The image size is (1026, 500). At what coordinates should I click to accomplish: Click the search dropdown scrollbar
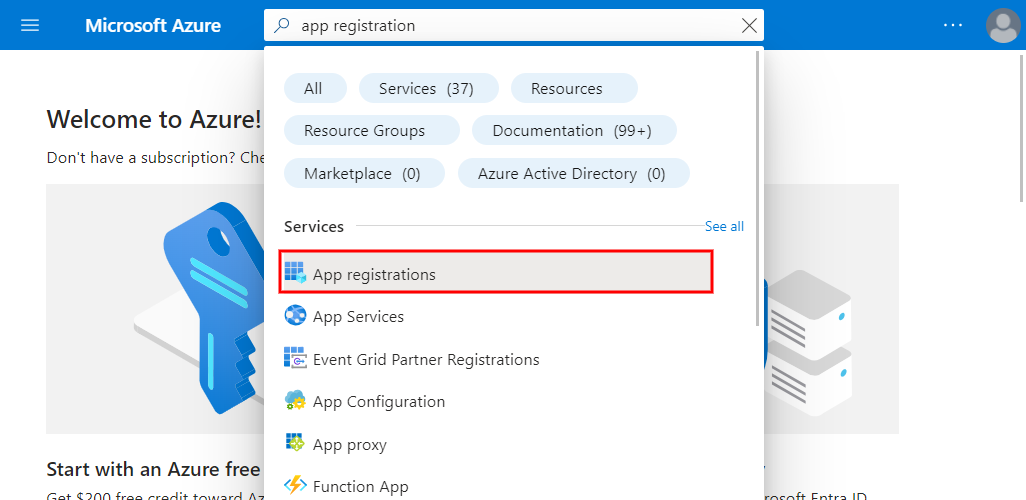(758, 188)
